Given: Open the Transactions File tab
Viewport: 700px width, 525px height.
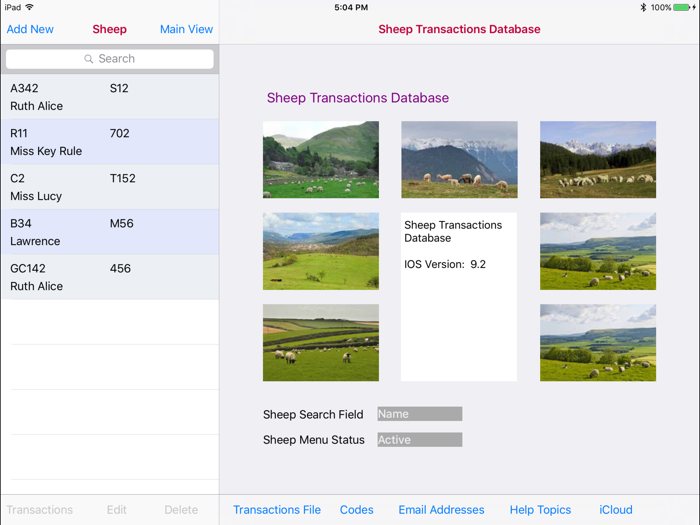Looking at the screenshot, I should pos(277,510).
